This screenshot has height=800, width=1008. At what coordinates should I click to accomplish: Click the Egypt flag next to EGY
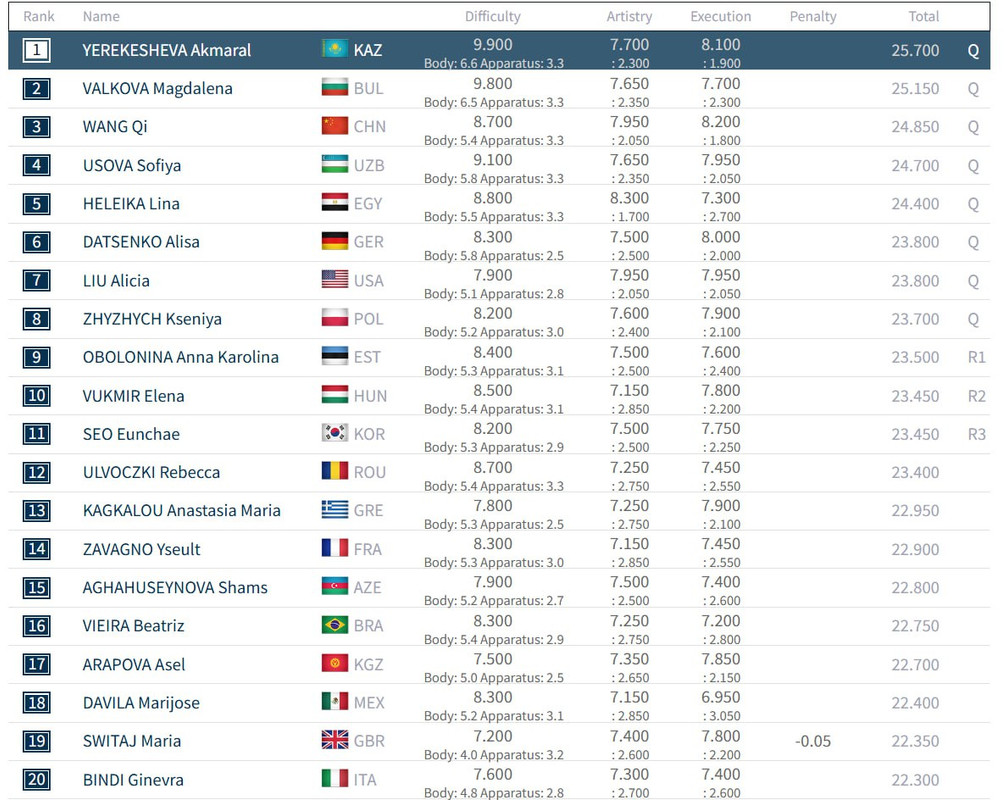(x=335, y=203)
